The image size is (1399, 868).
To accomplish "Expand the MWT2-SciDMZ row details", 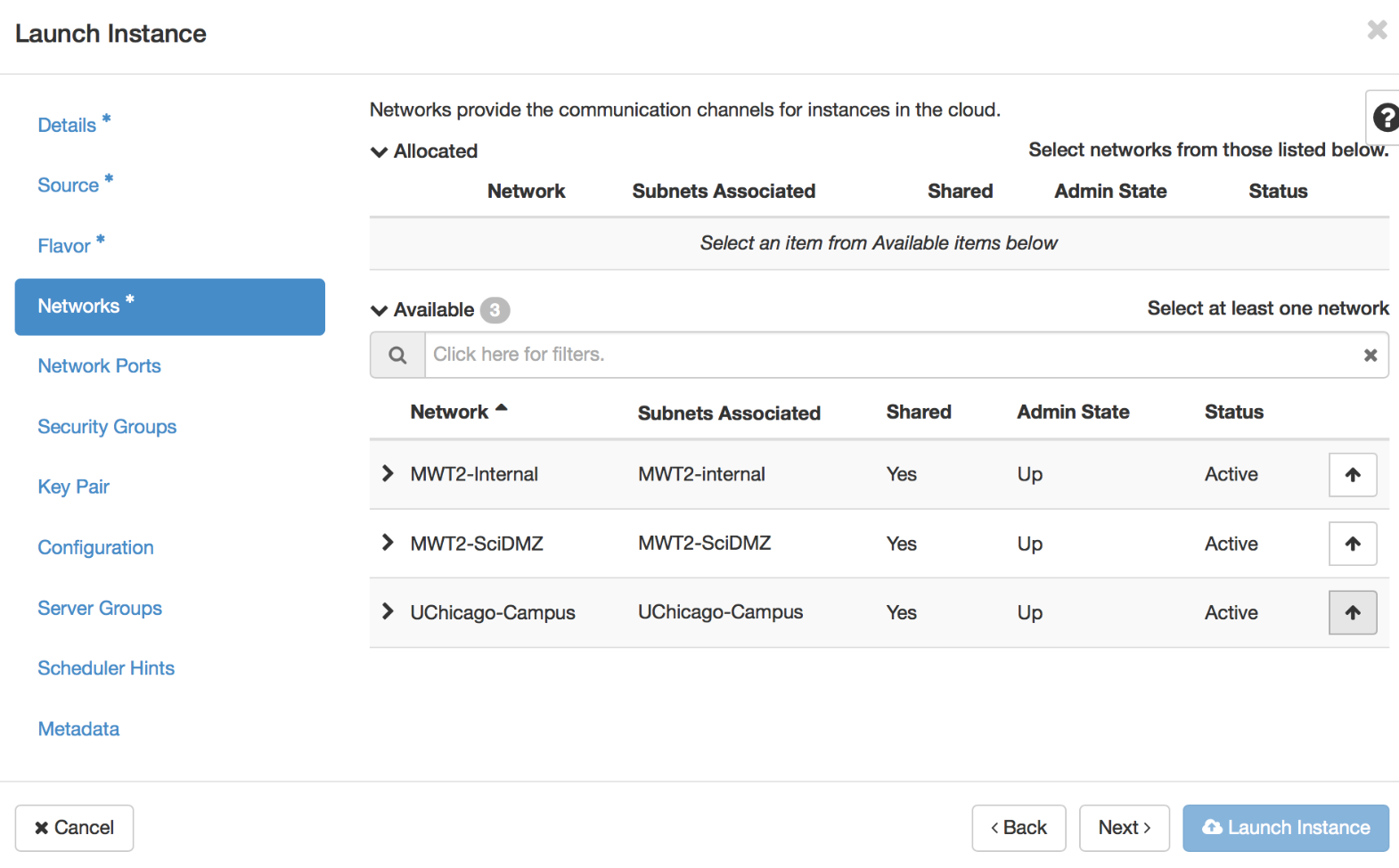I will [x=388, y=543].
